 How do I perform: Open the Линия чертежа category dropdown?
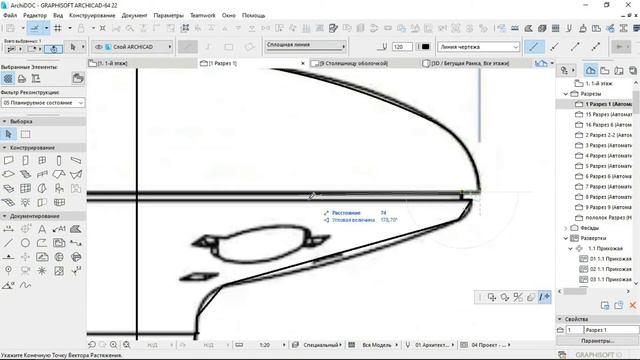point(478,47)
